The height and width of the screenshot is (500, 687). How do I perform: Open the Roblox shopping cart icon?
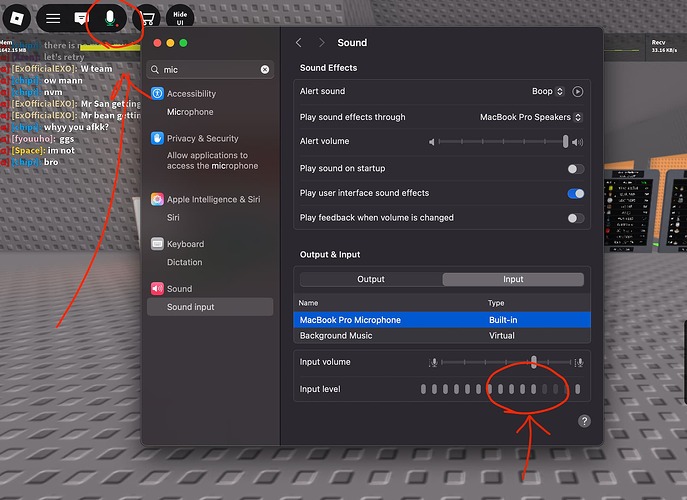pyautogui.click(x=147, y=18)
